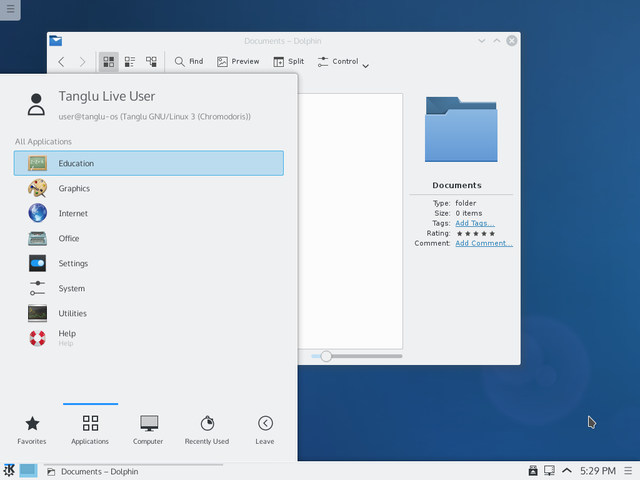This screenshot has height=480, width=640.
Task: Set the Documents folder star rating
Action: (x=476, y=233)
